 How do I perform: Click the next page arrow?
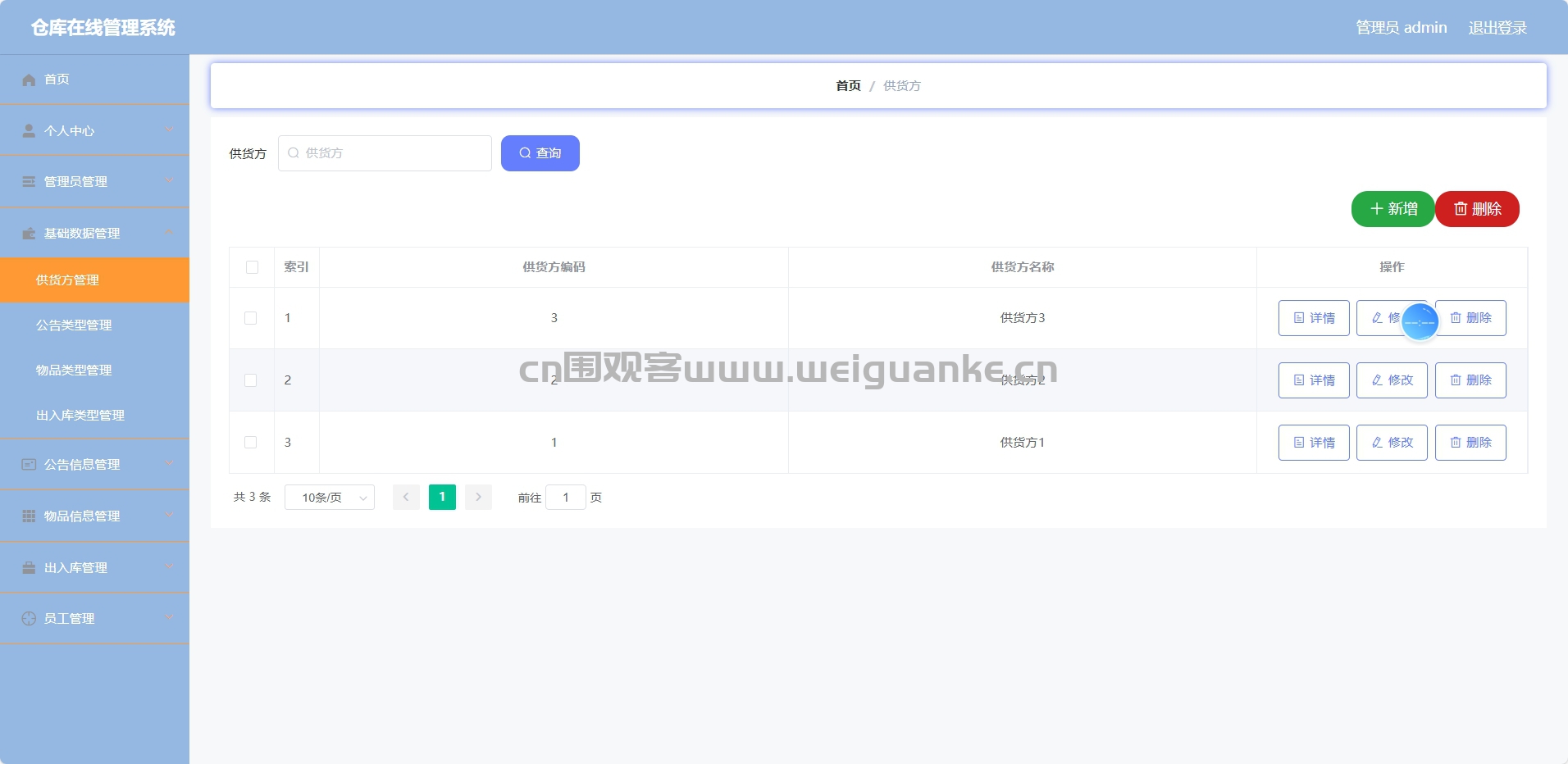pyautogui.click(x=478, y=498)
